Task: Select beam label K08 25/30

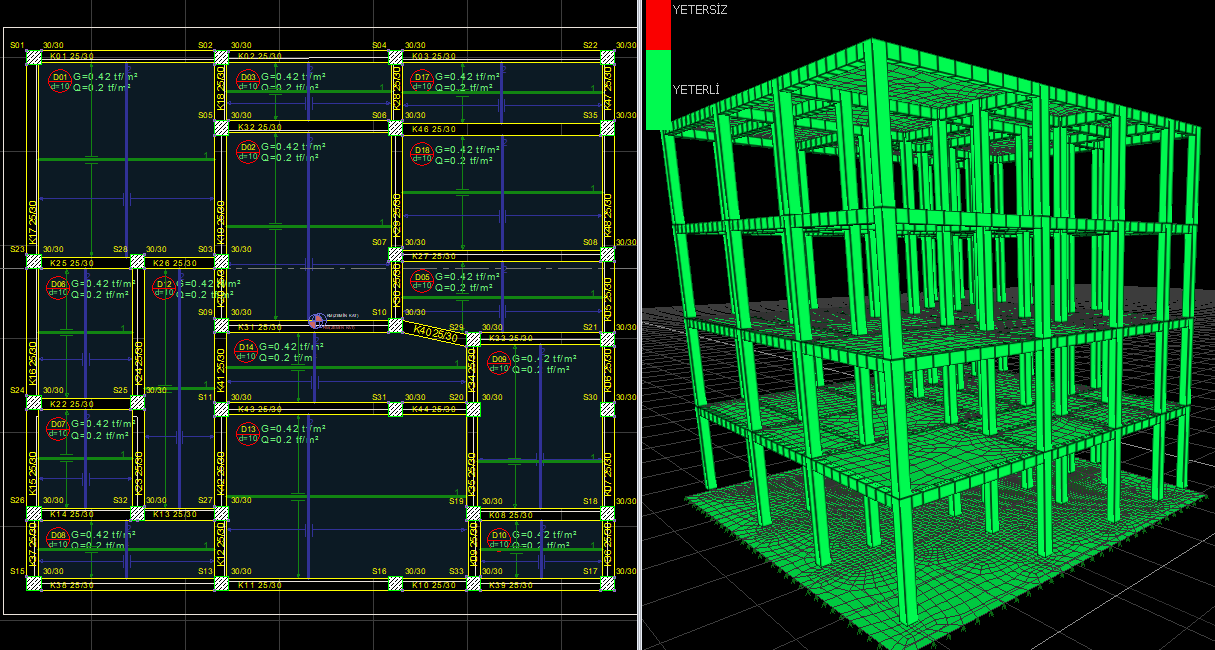Action: click(x=510, y=514)
